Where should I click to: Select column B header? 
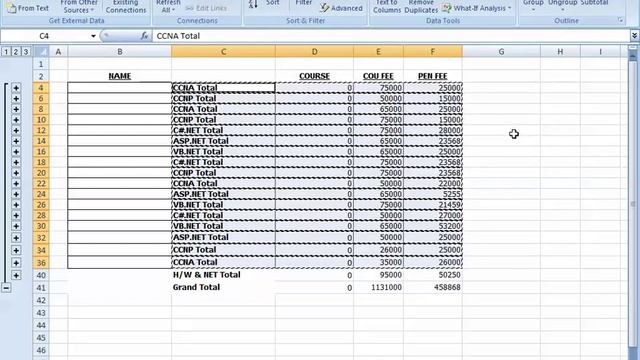pos(120,52)
